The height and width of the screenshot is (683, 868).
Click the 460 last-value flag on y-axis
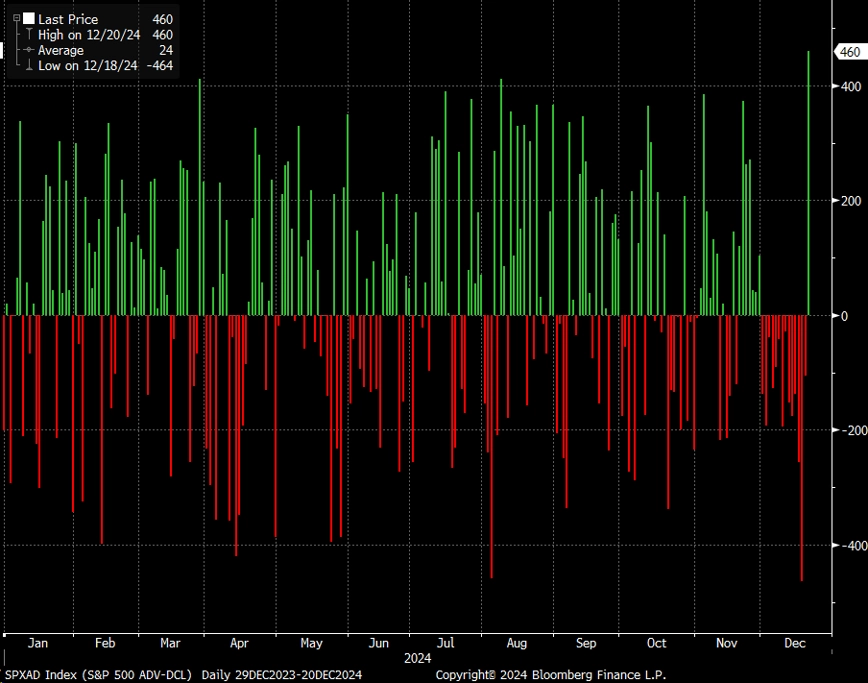pyautogui.click(x=850, y=52)
